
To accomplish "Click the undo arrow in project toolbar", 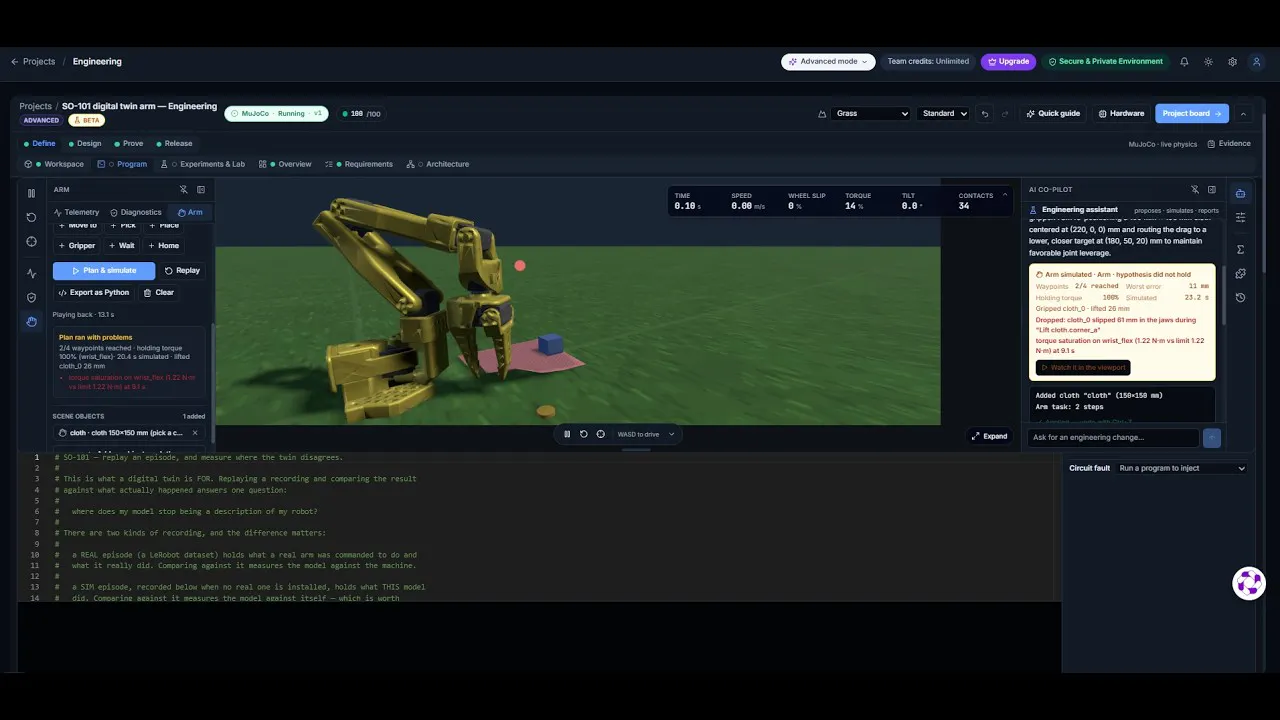I will pyautogui.click(x=985, y=113).
